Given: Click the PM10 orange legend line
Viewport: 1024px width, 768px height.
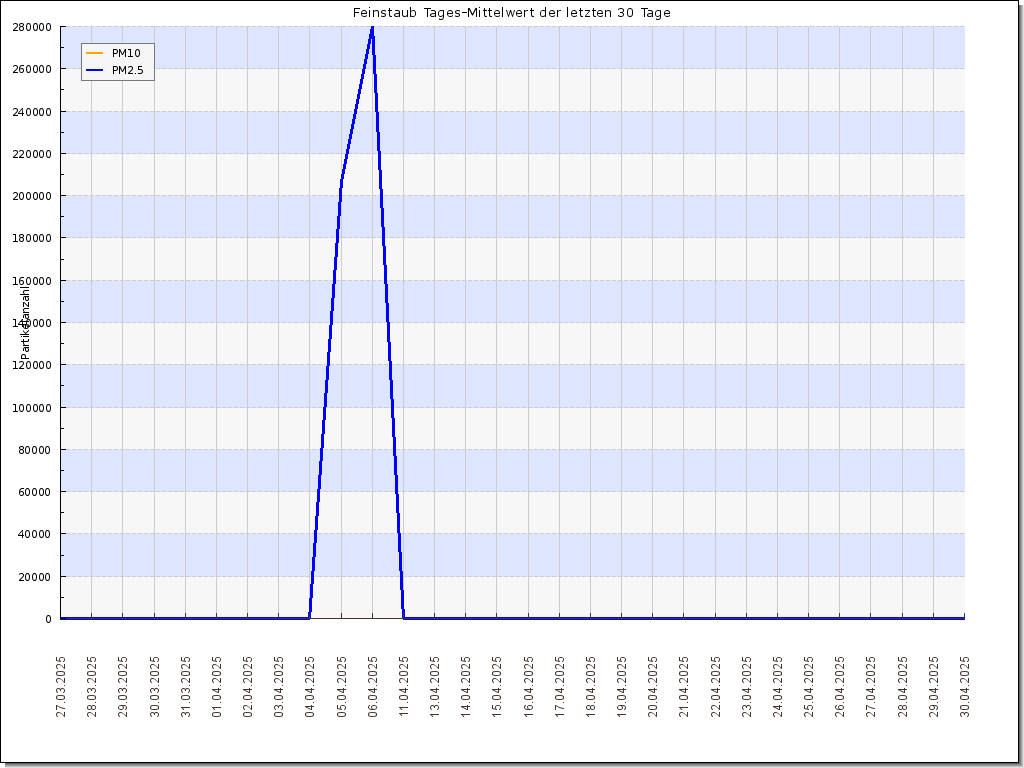Looking at the screenshot, I should pos(95,53).
